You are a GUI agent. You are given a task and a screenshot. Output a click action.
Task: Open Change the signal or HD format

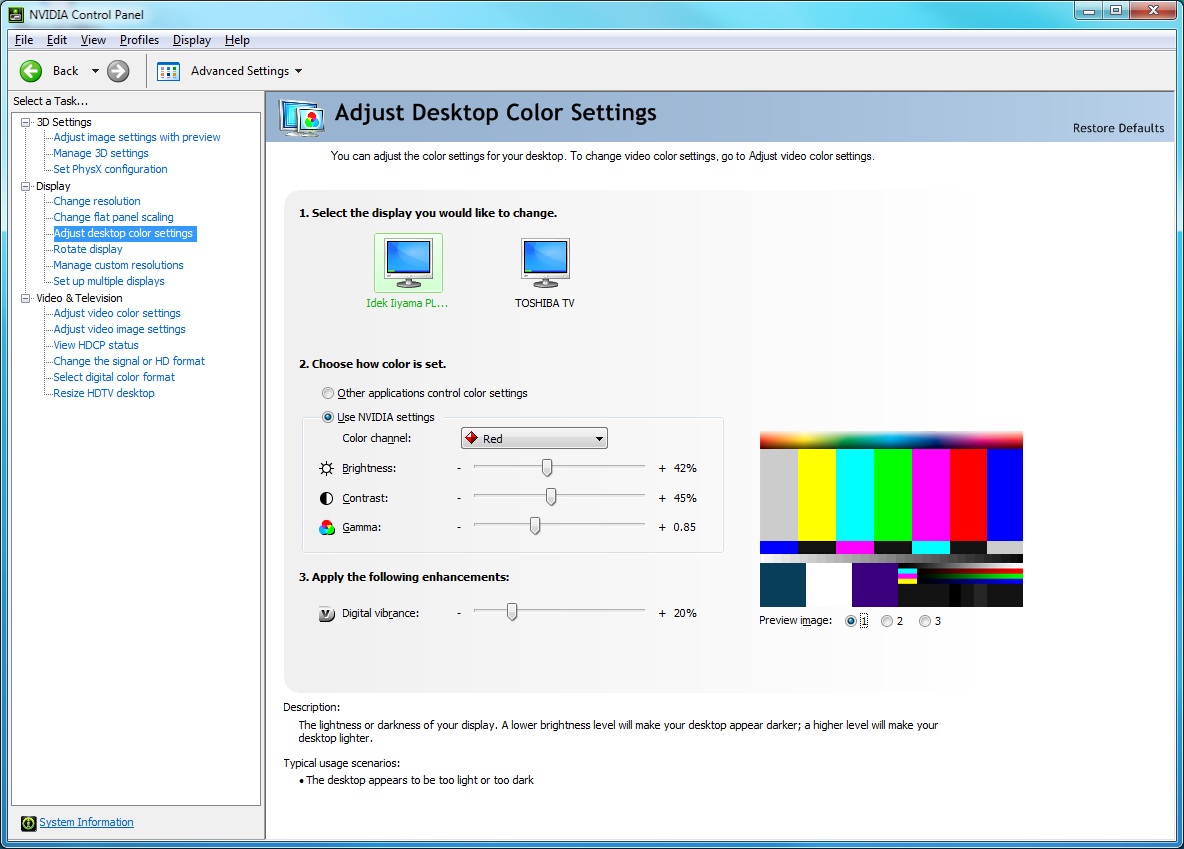coord(129,361)
